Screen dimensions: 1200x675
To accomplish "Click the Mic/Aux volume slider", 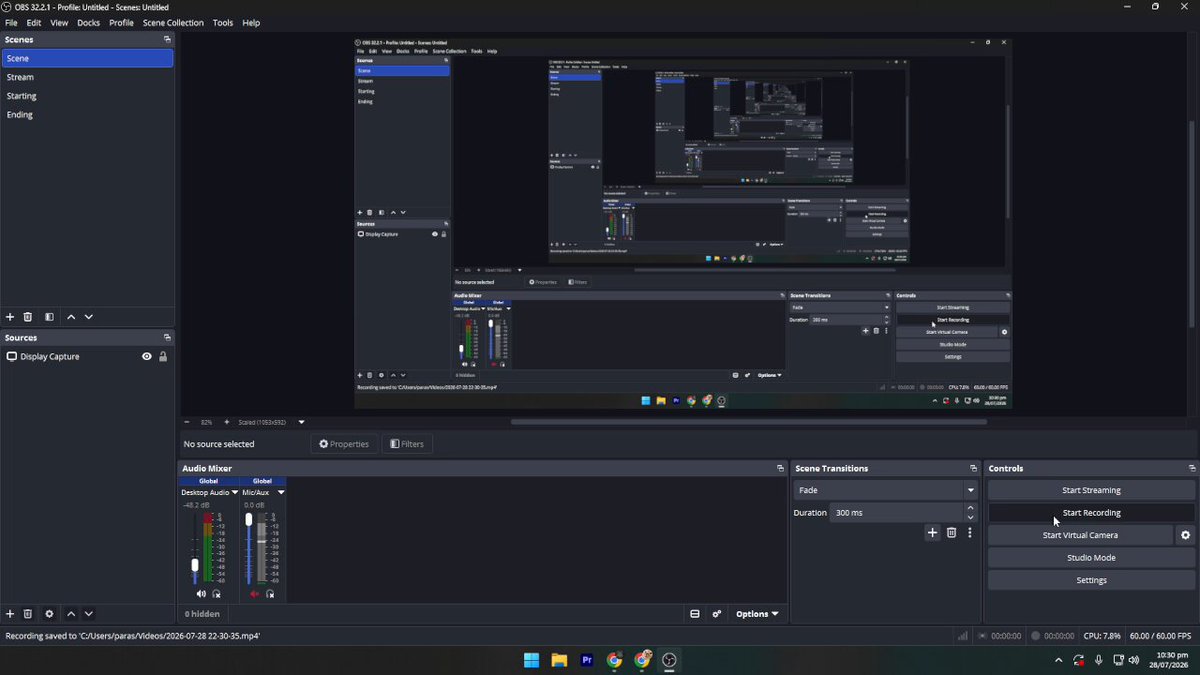I will (249, 548).
